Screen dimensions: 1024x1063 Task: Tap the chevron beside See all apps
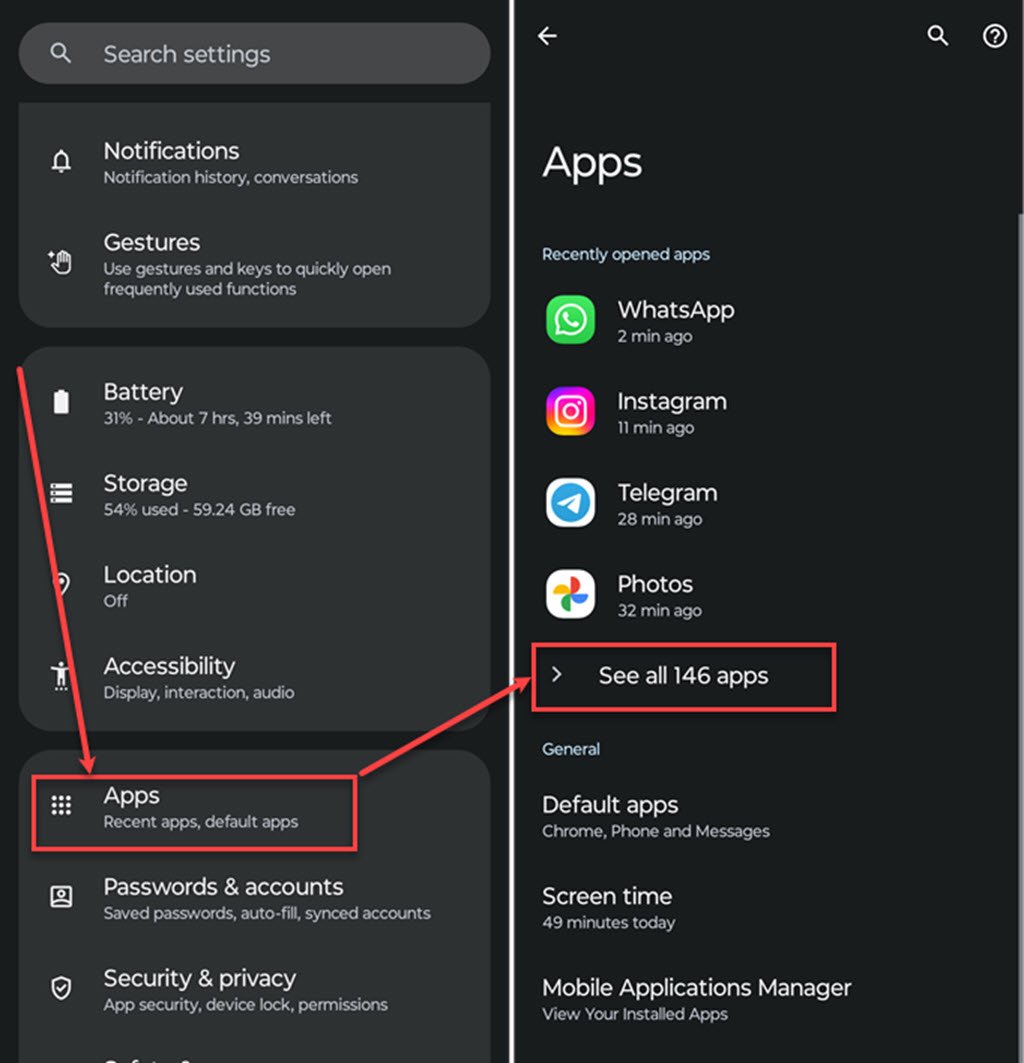[557, 675]
